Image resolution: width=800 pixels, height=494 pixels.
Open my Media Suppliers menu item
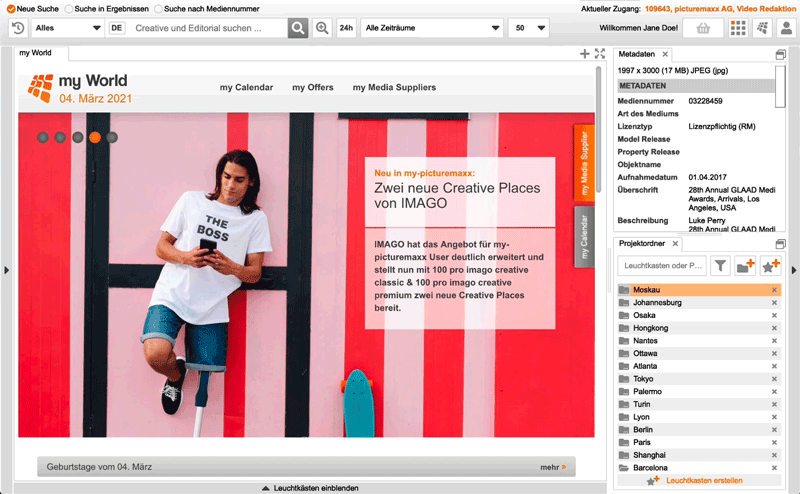[x=394, y=88]
